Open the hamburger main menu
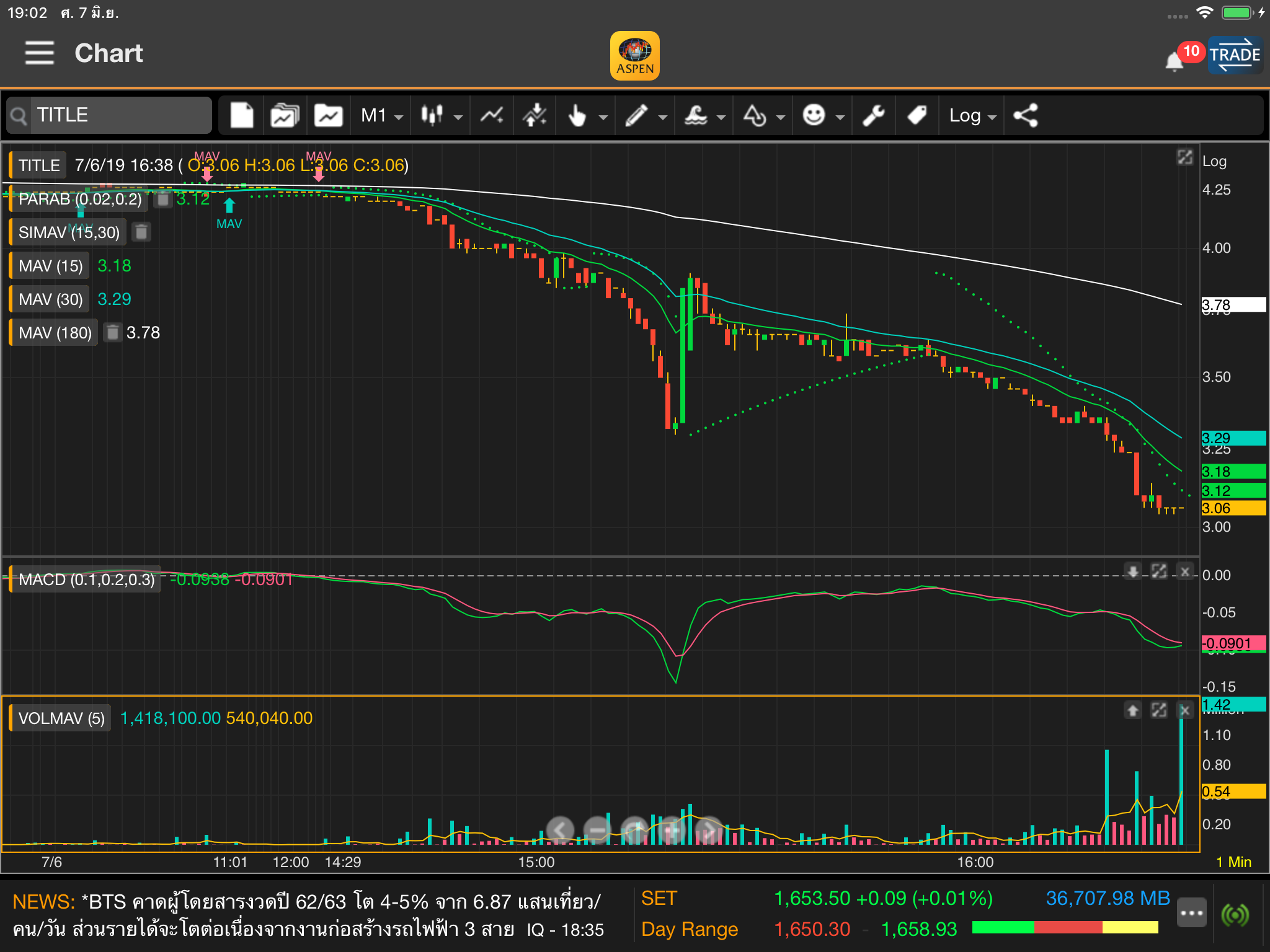The image size is (1270, 952). point(39,53)
